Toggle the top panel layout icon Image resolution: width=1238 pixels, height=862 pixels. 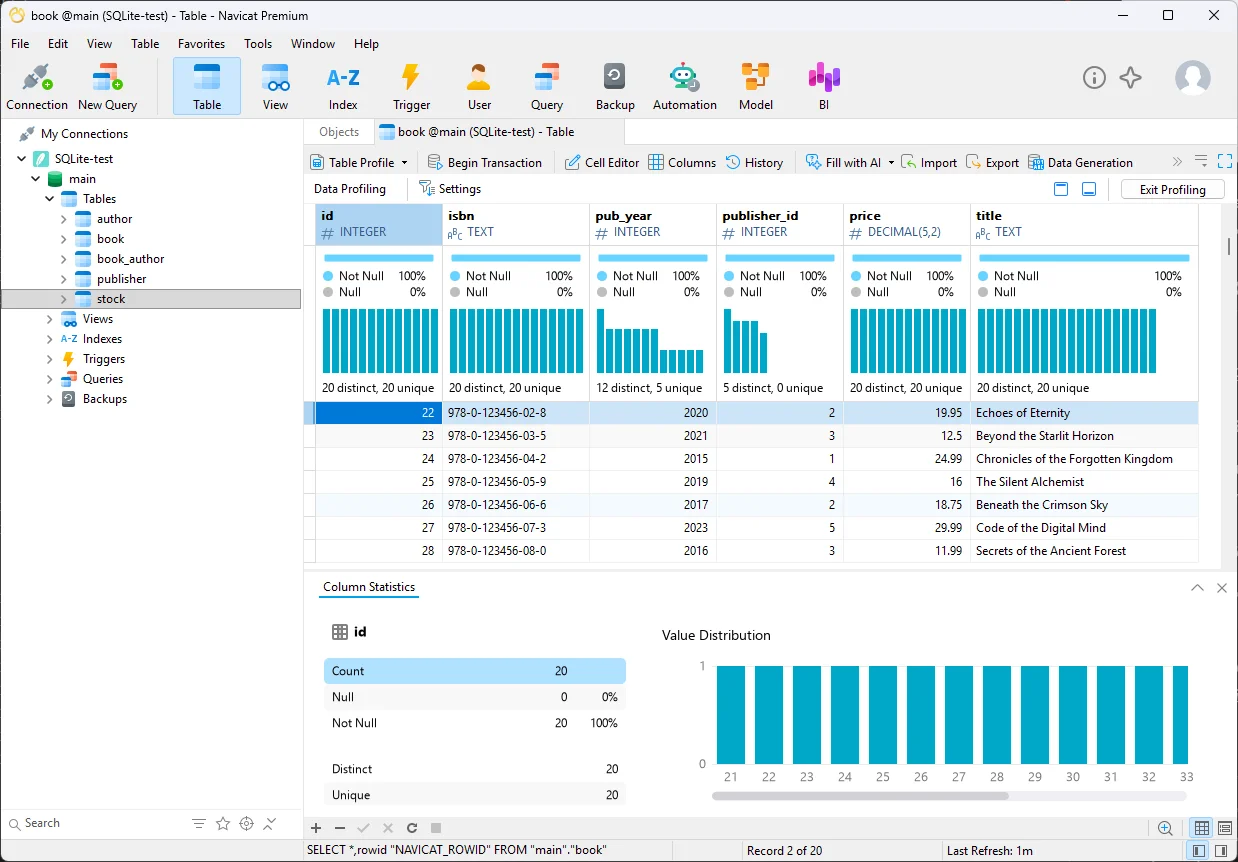[1061, 189]
